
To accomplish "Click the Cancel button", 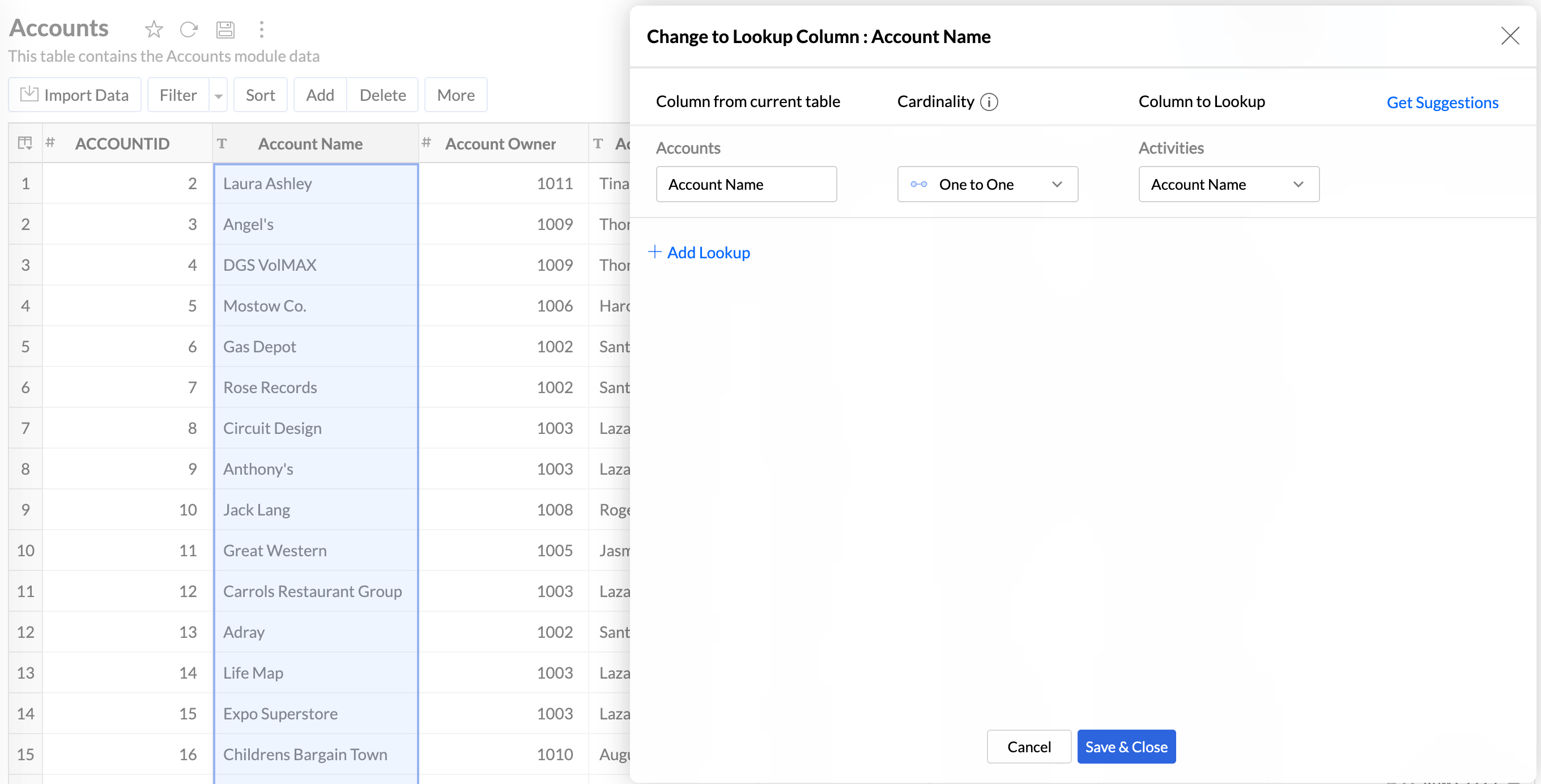I will 1028,746.
